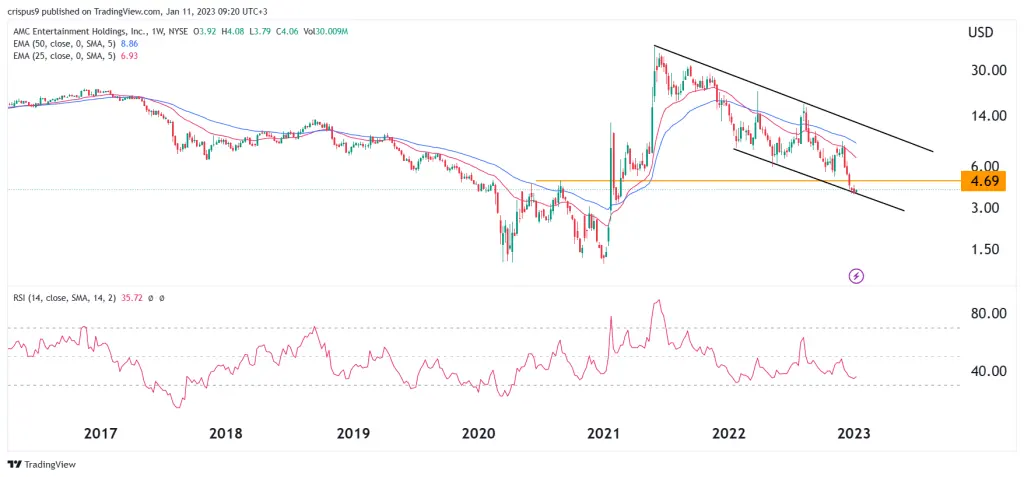Click the 2021 time axis label
Viewport: 1024px width, 477px height.
[603, 434]
